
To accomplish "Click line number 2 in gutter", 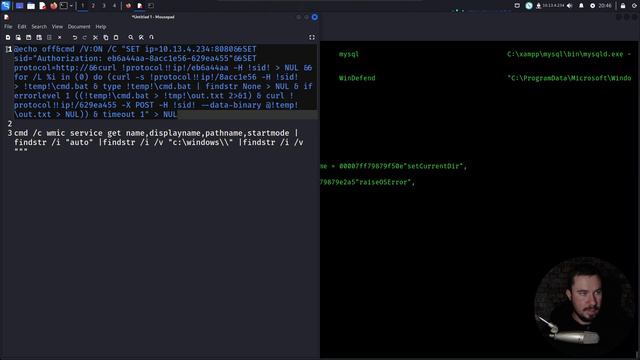I will tap(10, 124).
